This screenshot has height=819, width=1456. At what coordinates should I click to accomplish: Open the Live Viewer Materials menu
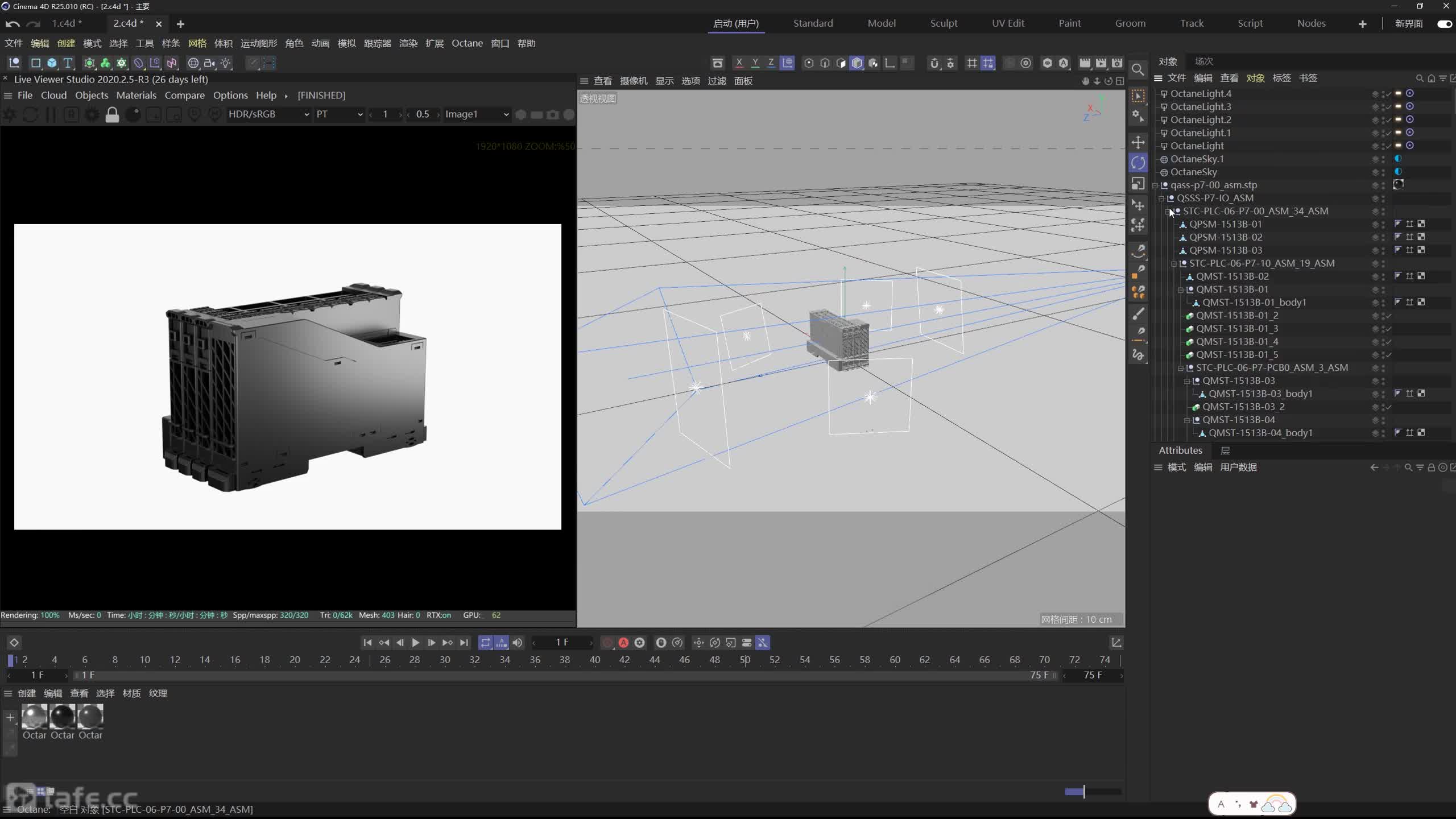click(136, 96)
